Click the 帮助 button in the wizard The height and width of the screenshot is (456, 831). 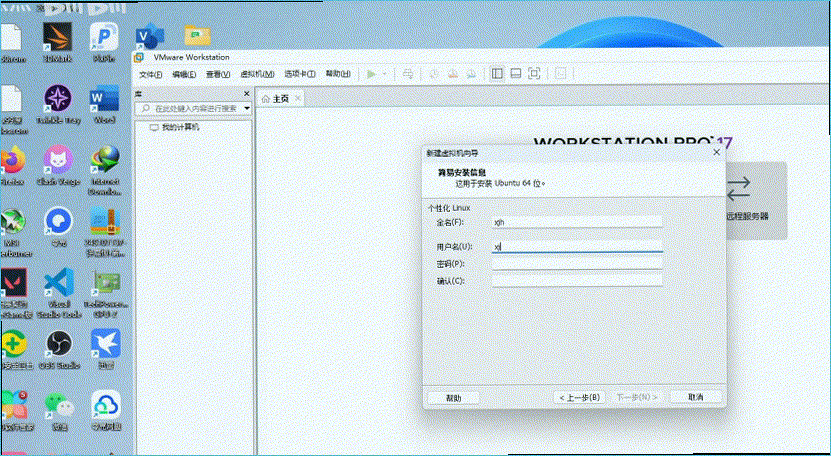pos(454,398)
